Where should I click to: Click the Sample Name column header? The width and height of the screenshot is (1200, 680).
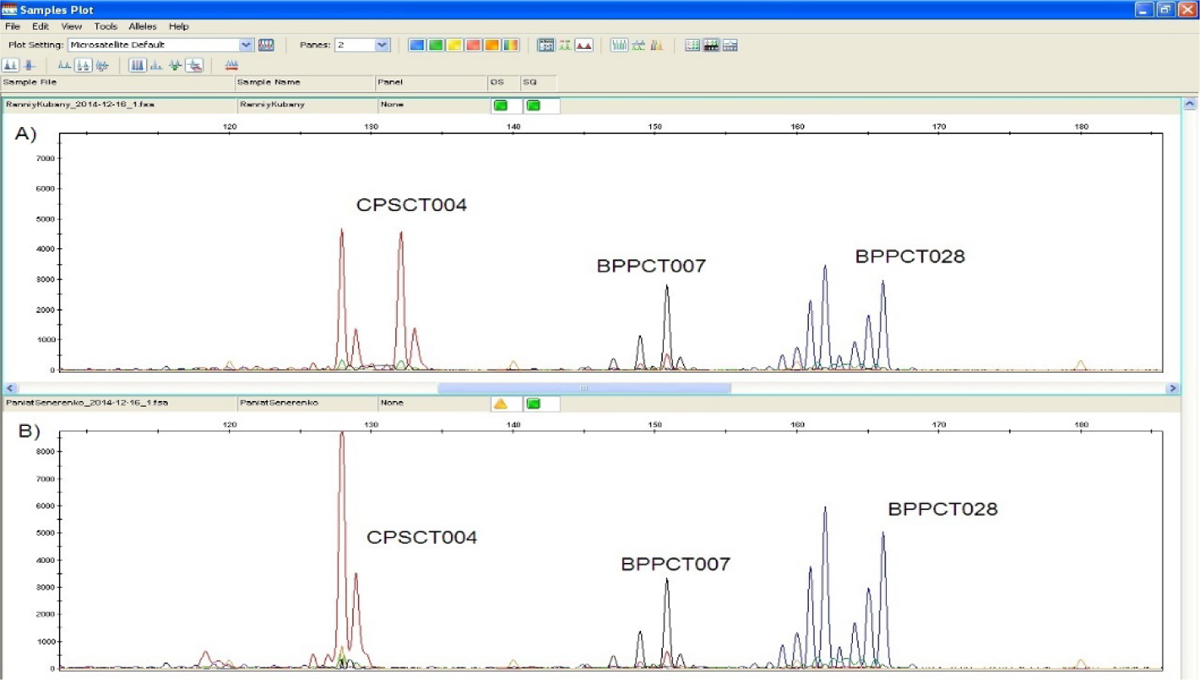304,82
